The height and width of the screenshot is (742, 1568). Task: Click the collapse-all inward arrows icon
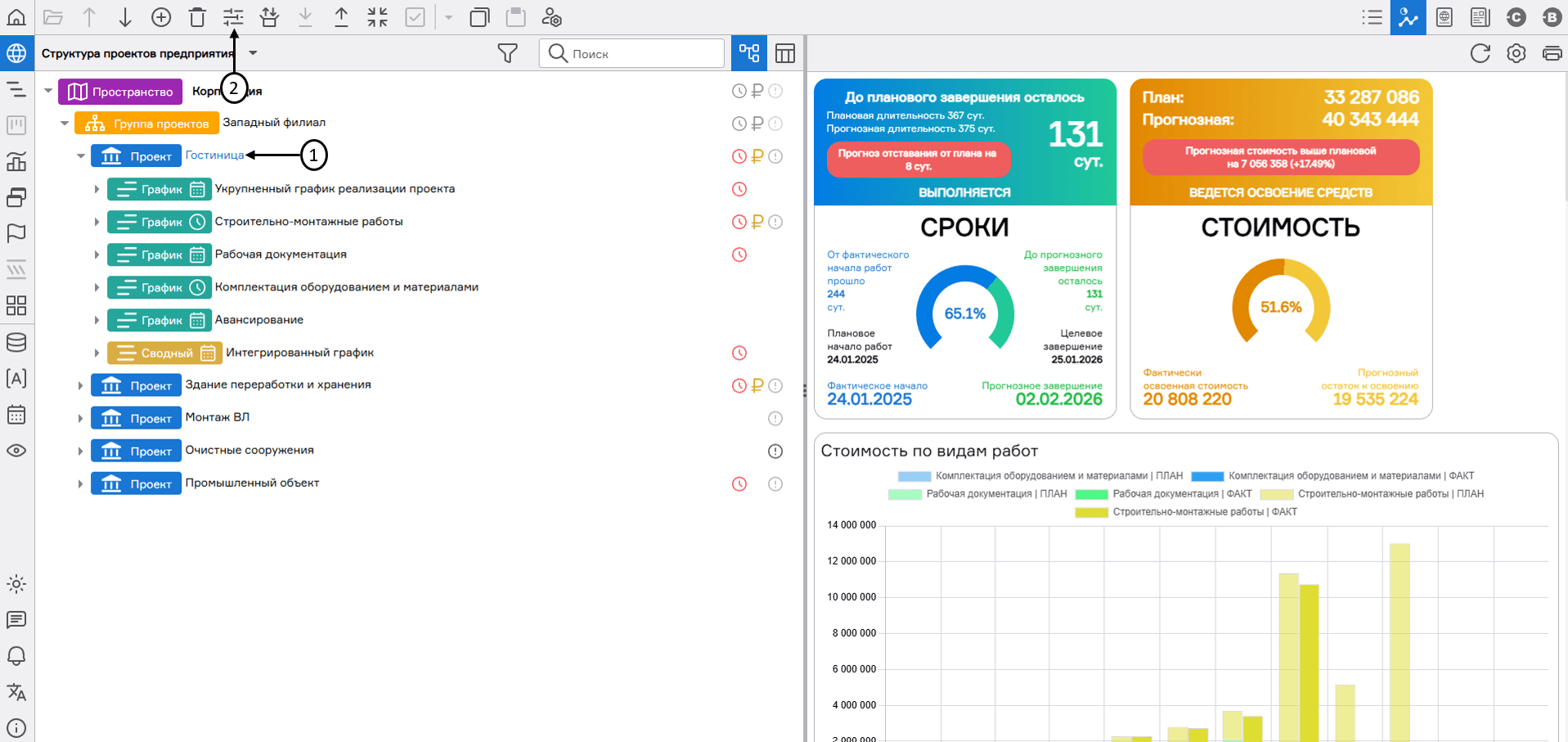pos(377,17)
